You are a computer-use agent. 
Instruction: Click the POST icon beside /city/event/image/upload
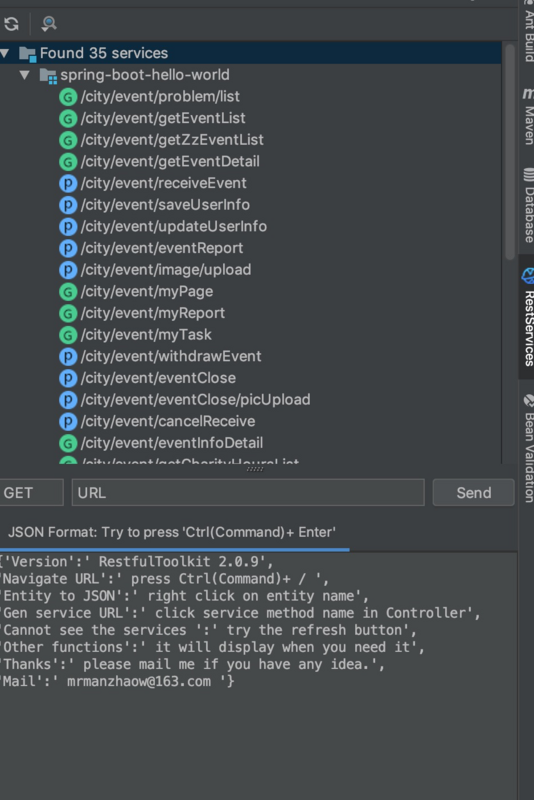(68, 270)
